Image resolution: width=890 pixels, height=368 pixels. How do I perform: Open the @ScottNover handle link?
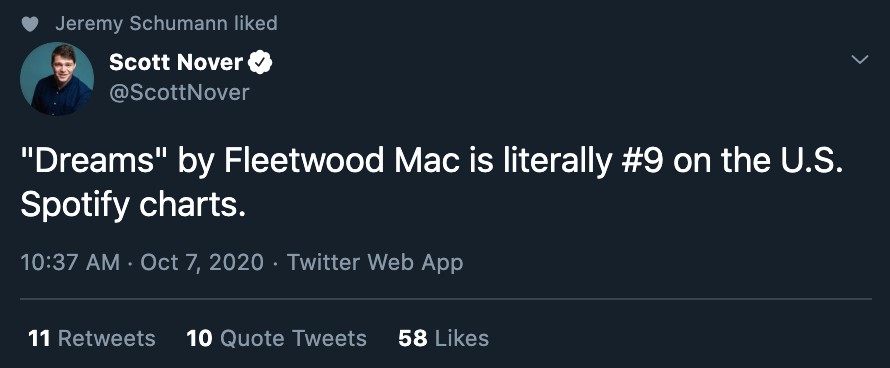[x=179, y=93]
